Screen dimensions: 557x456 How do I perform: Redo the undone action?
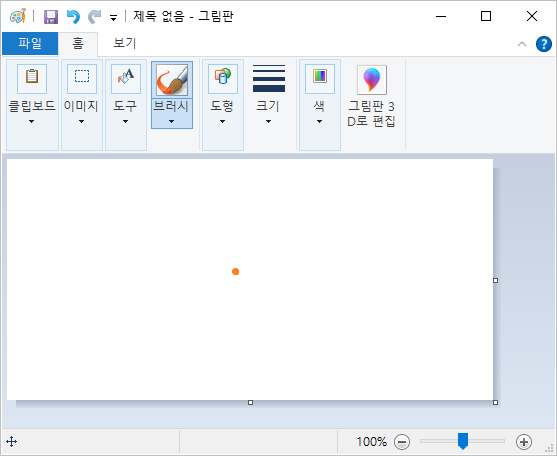click(x=94, y=16)
